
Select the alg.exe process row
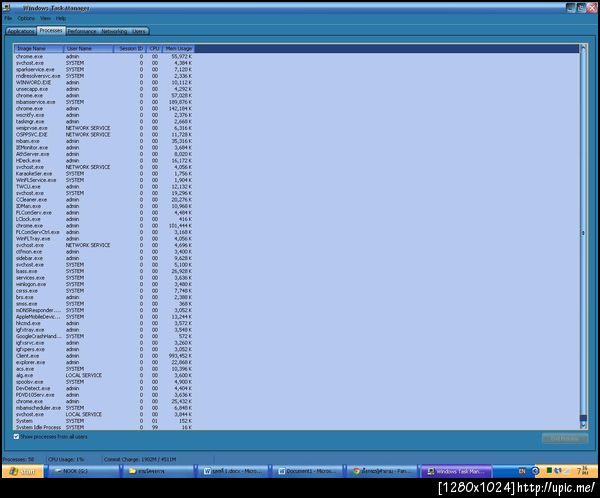(104, 375)
